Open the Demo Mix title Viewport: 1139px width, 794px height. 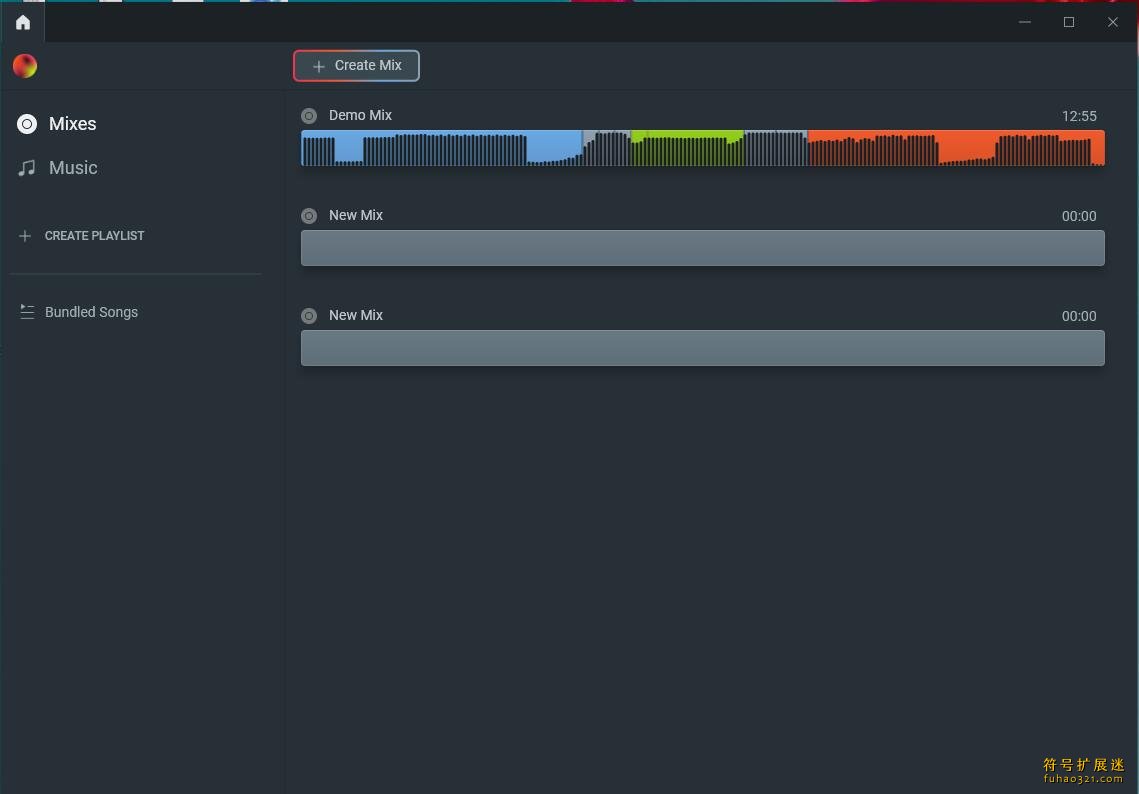pyautogui.click(x=360, y=115)
